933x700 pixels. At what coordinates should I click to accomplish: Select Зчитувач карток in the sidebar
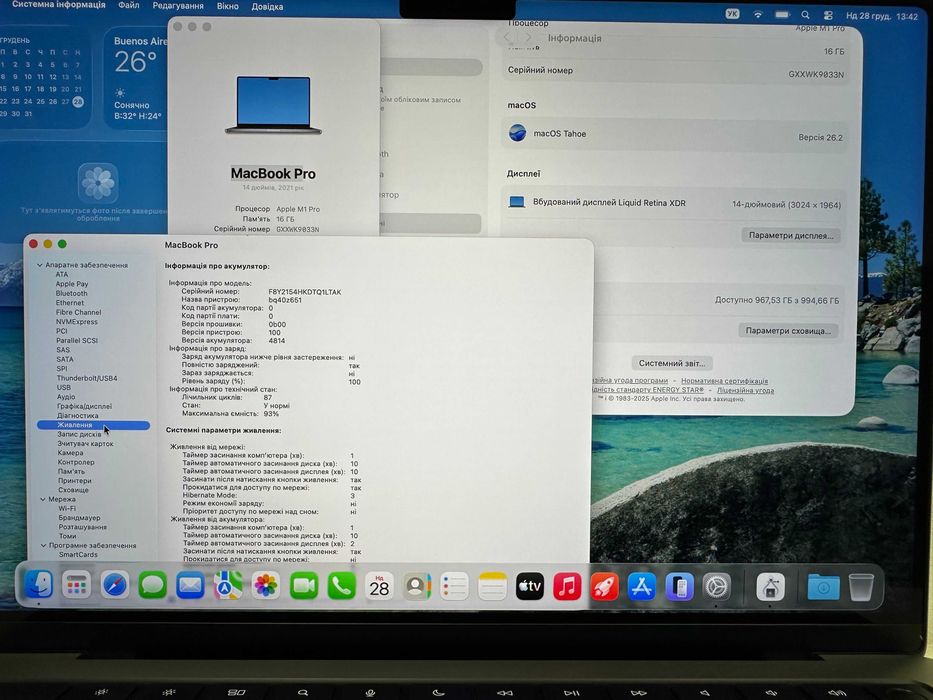click(x=85, y=444)
